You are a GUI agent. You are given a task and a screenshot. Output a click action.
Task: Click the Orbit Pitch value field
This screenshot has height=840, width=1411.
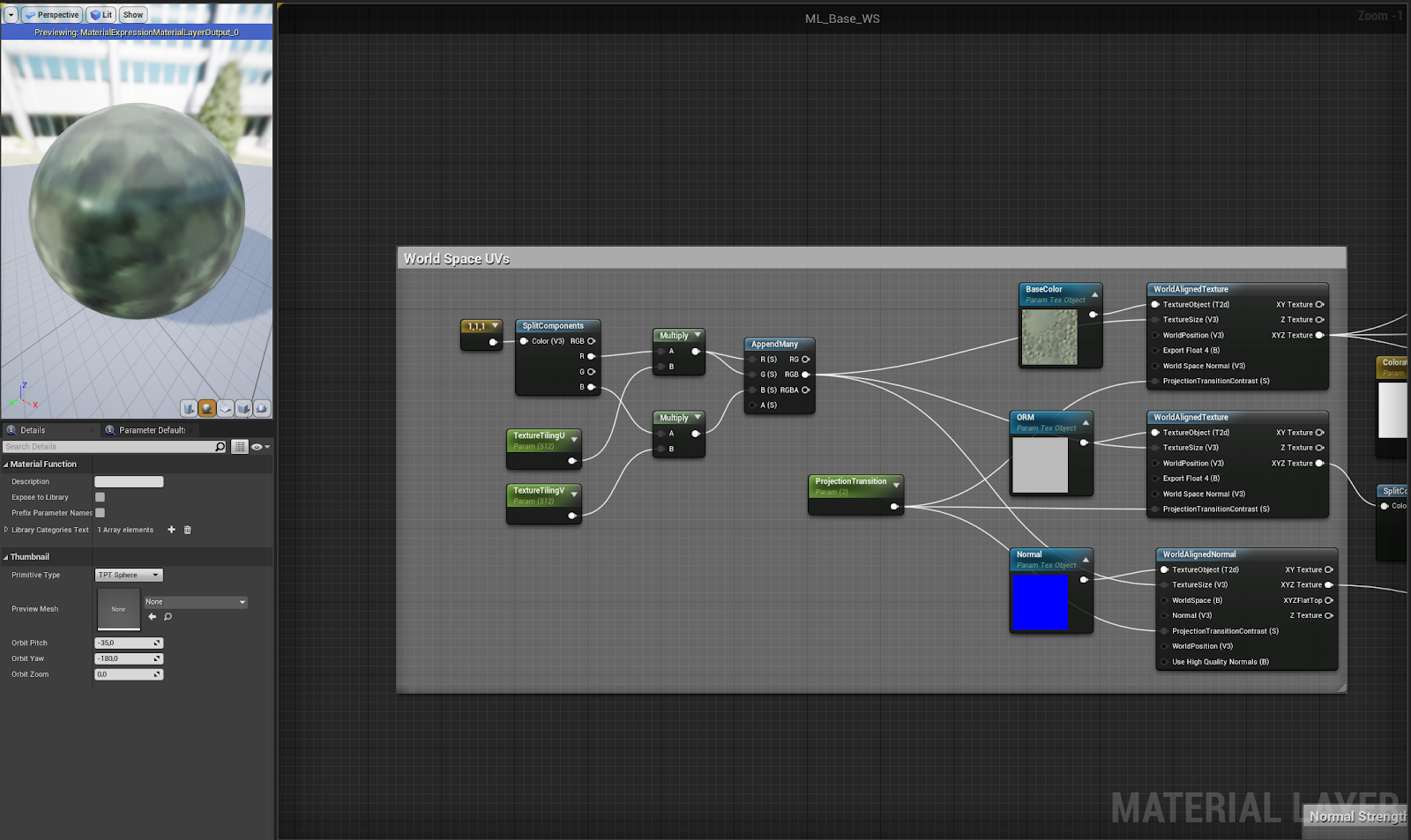(x=129, y=643)
